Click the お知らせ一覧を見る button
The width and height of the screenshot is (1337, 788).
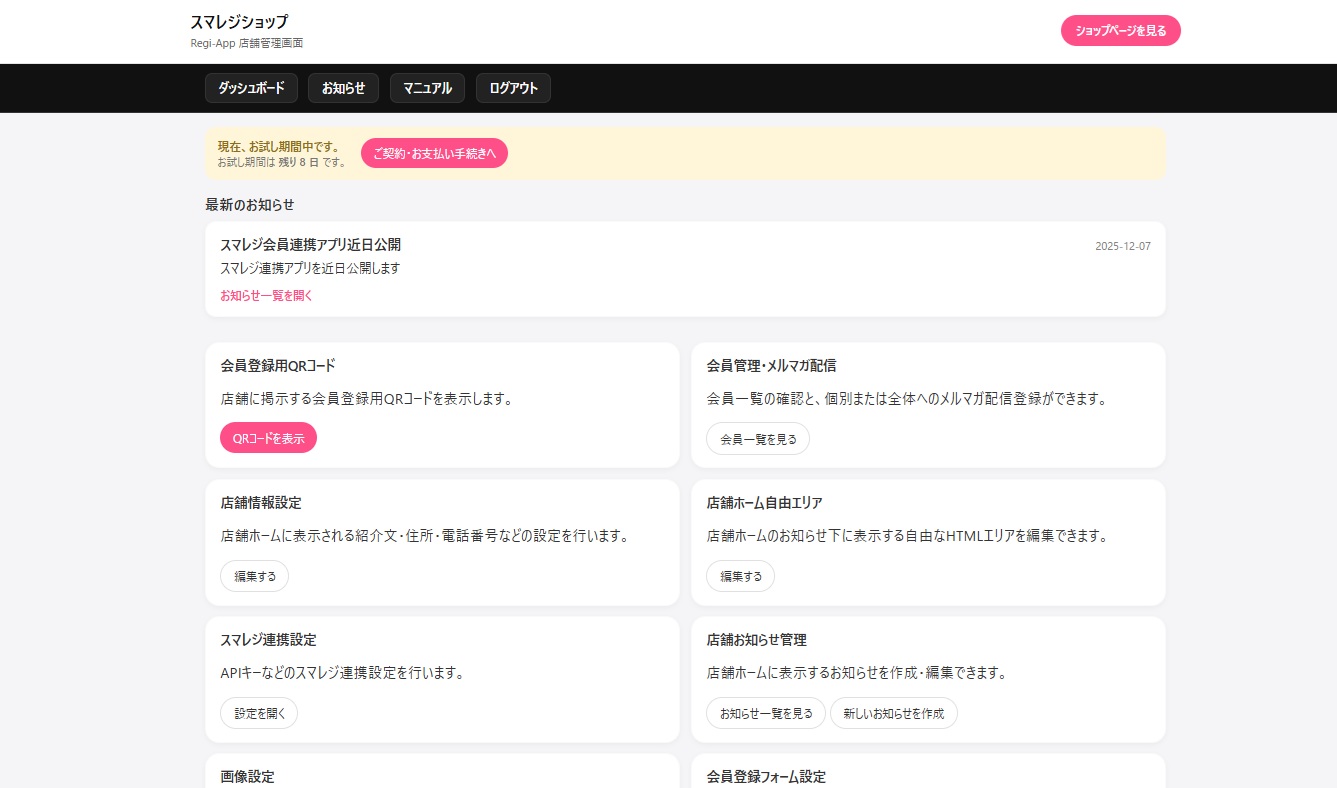(x=765, y=713)
